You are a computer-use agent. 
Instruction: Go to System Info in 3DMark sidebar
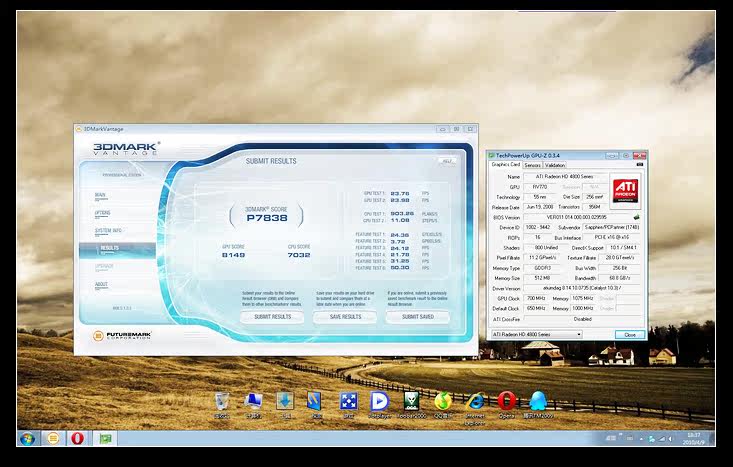(108, 230)
